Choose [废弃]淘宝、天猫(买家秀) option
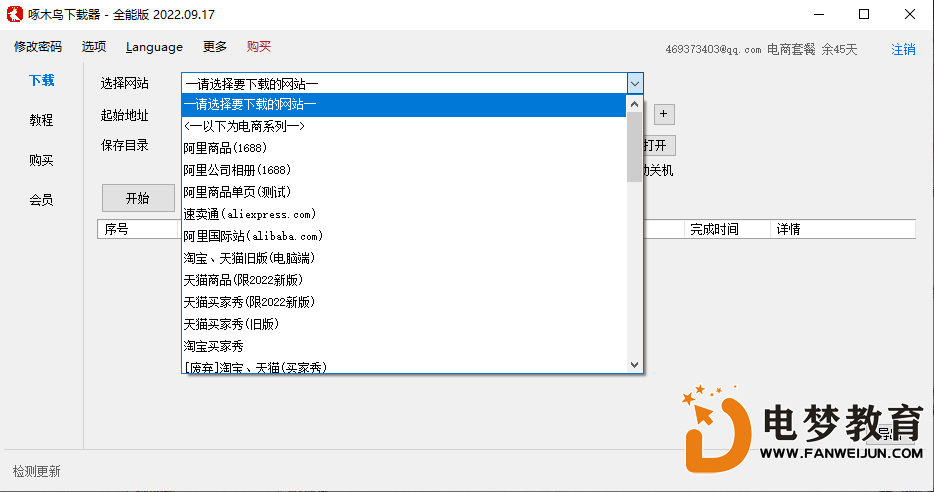Screen dimensions: 934x492 point(404,366)
